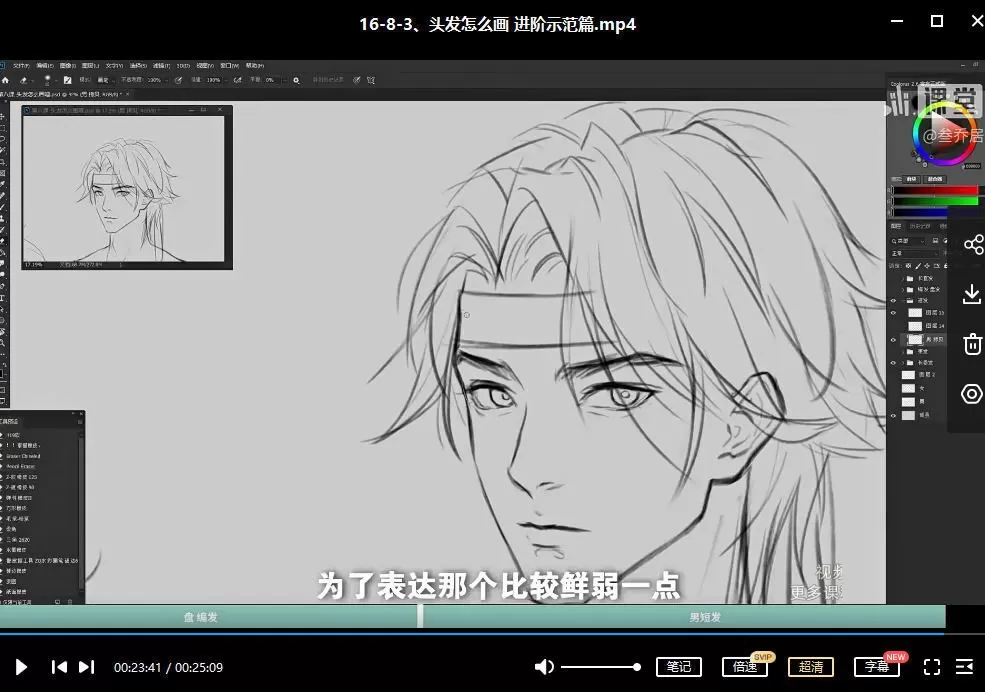Viewport: 985px width, 692px height.
Task: Click the trash delete icon
Action: (x=972, y=344)
